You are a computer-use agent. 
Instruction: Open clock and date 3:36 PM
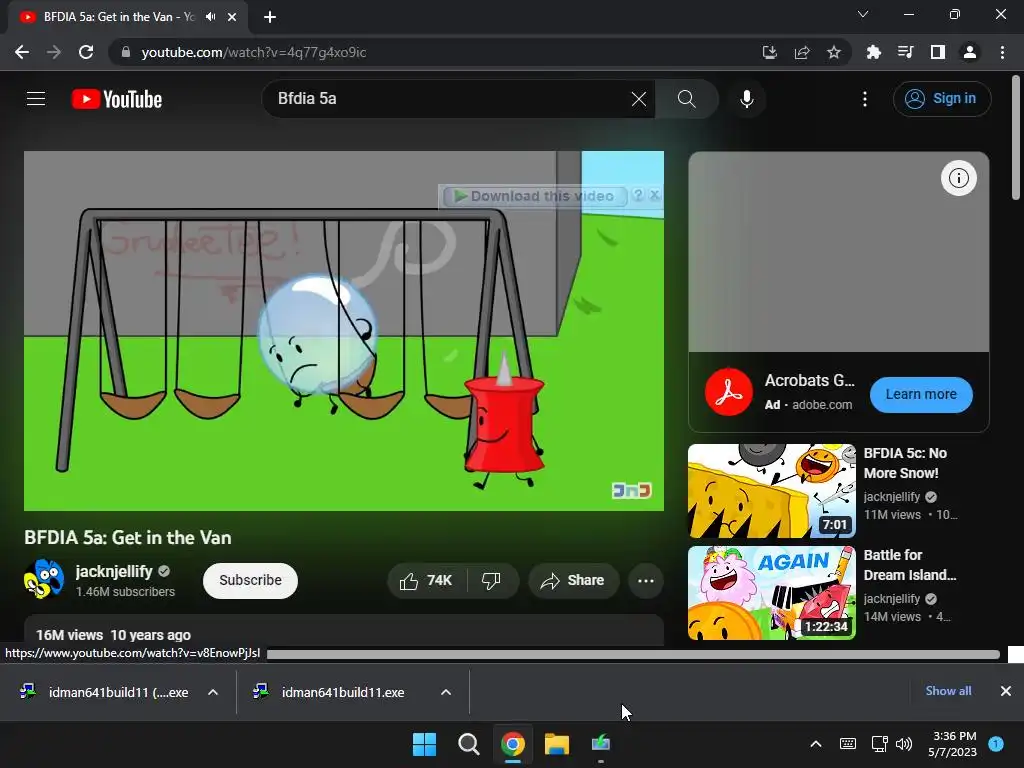[953, 744]
